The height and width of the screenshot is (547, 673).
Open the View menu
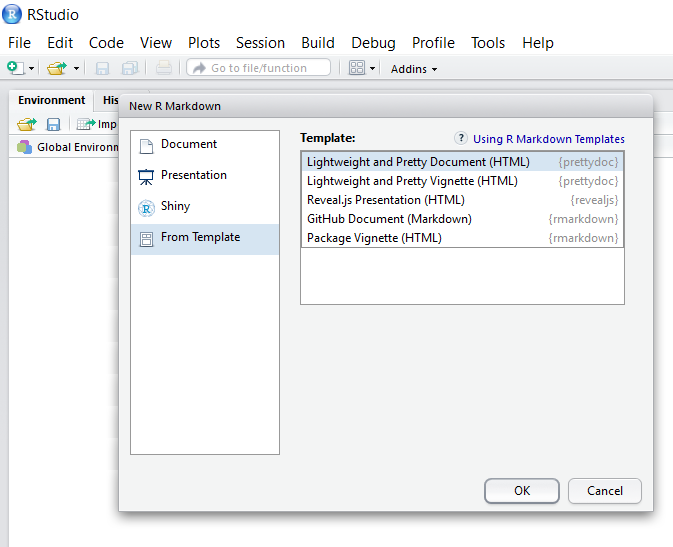point(156,43)
